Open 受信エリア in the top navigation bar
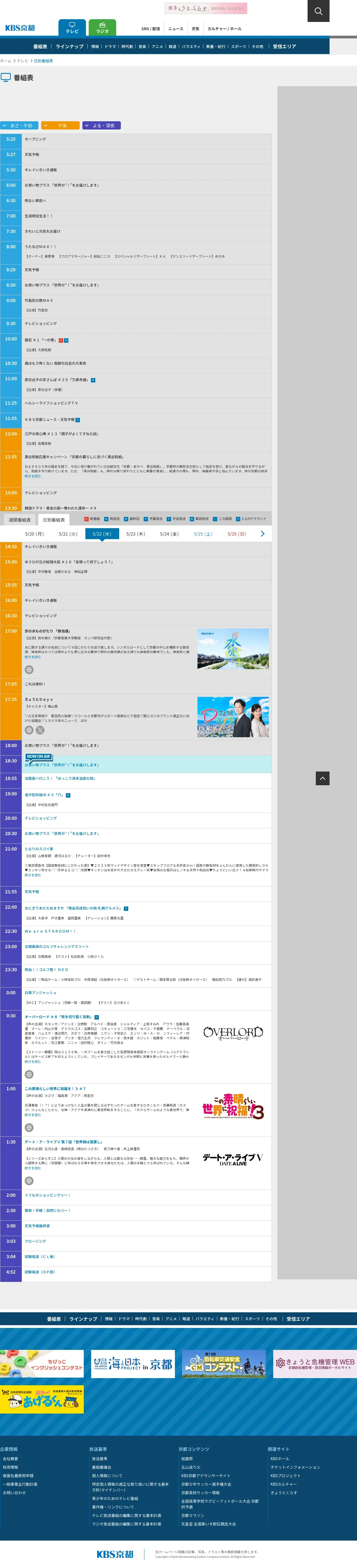This screenshot has height=1568, width=357. click(284, 46)
